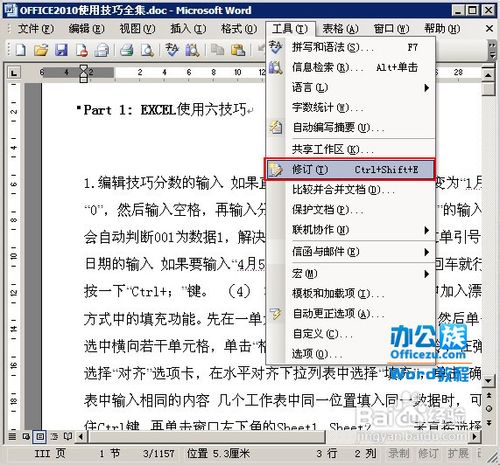
Task: Open the Research binoculars icon in the toolbar
Action: (x=192, y=51)
